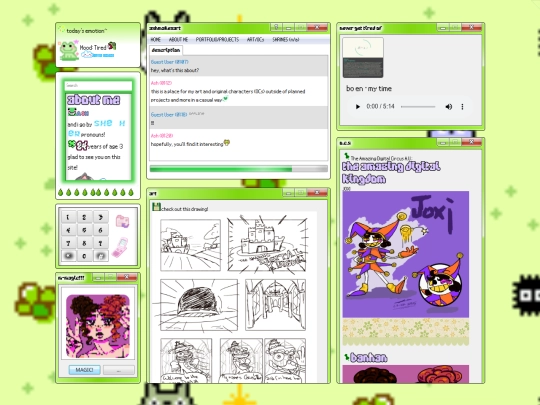Click the pin icon beside banhan heading
540x405 pixels.
tap(346, 357)
